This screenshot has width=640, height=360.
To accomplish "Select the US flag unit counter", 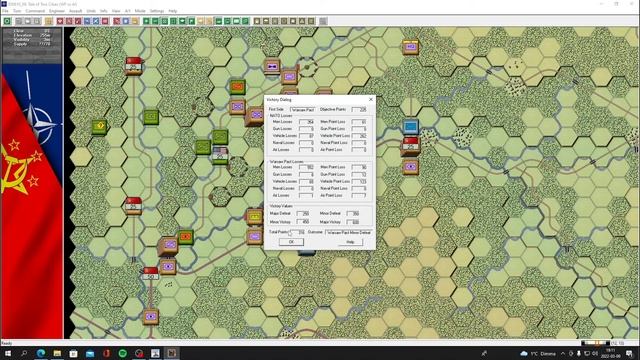I will 220,156.
